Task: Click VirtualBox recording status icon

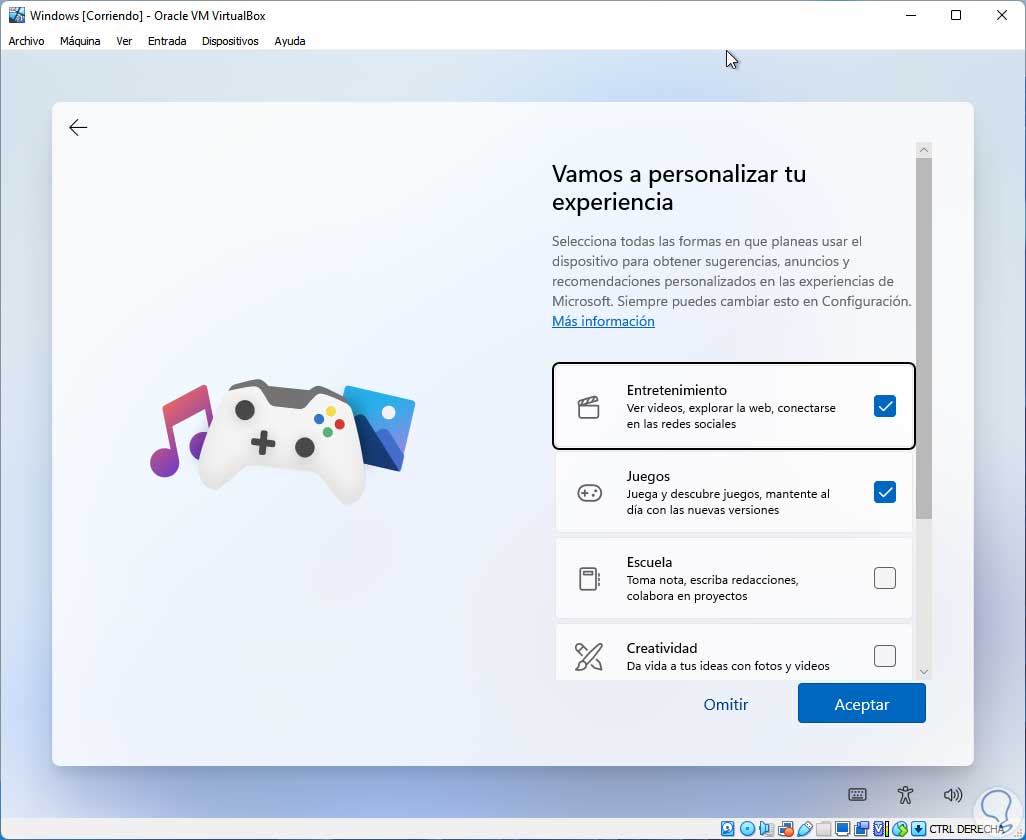Action: point(861,829)
